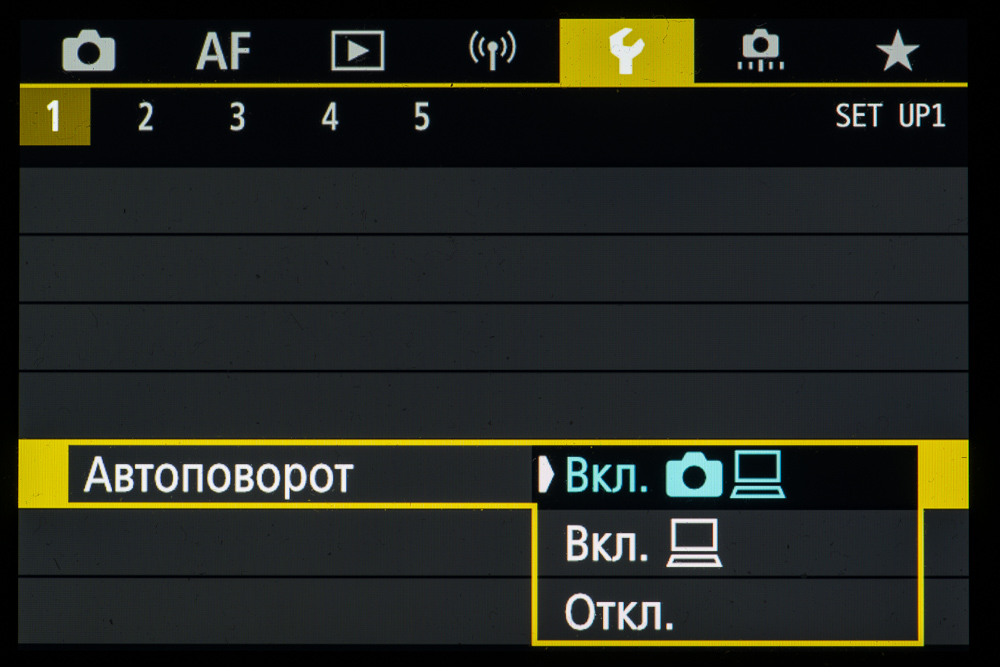
Task: Click the 'Автоповорот' menu item
Action: (219, 476)
